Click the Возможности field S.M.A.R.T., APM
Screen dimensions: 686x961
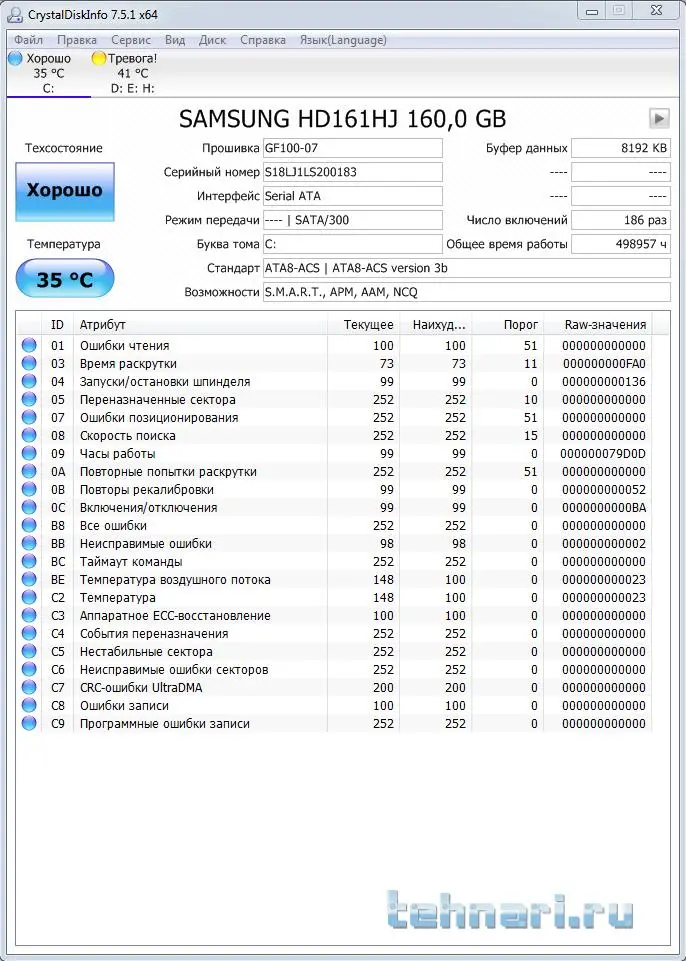(x=467, y=292)
